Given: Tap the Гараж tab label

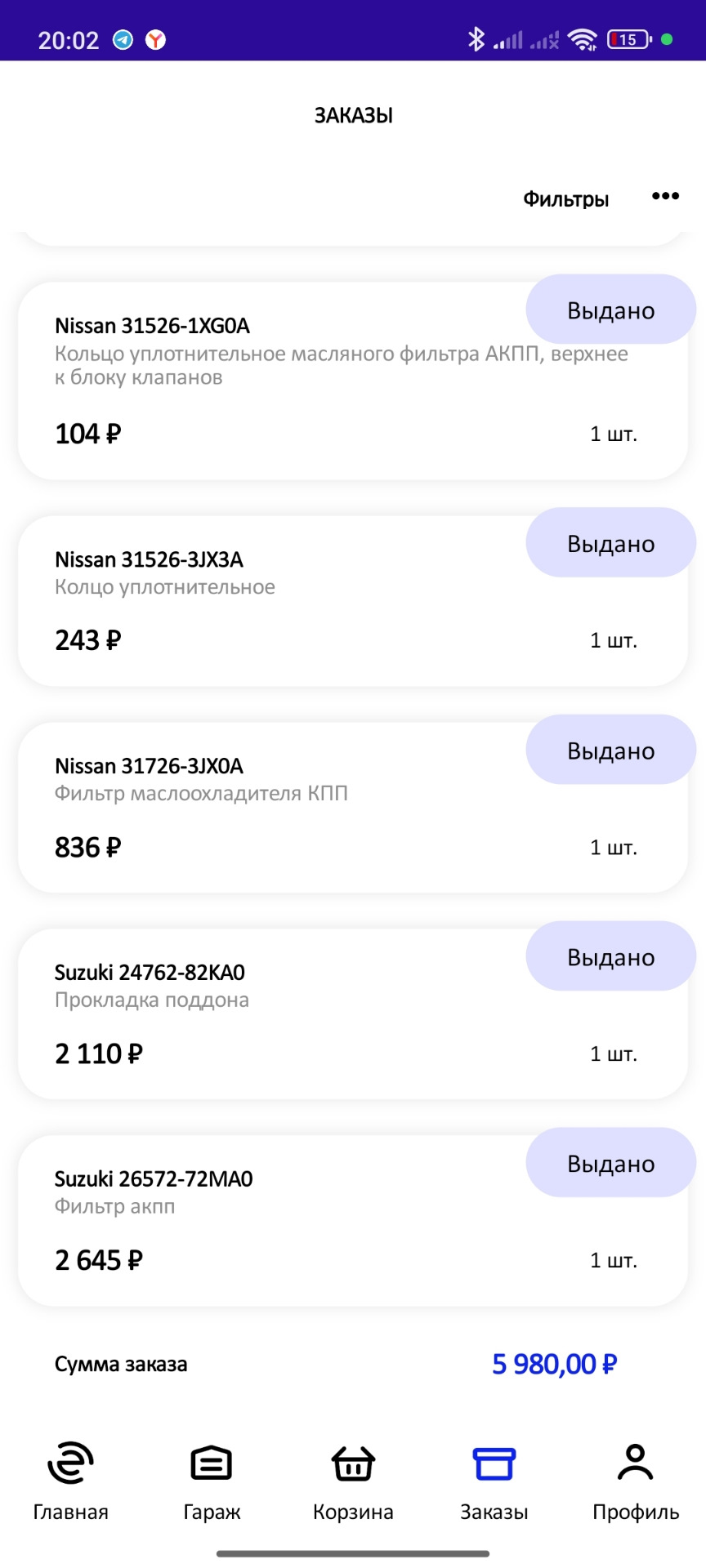Looking at the screenshot, I should pos(212,1512).
